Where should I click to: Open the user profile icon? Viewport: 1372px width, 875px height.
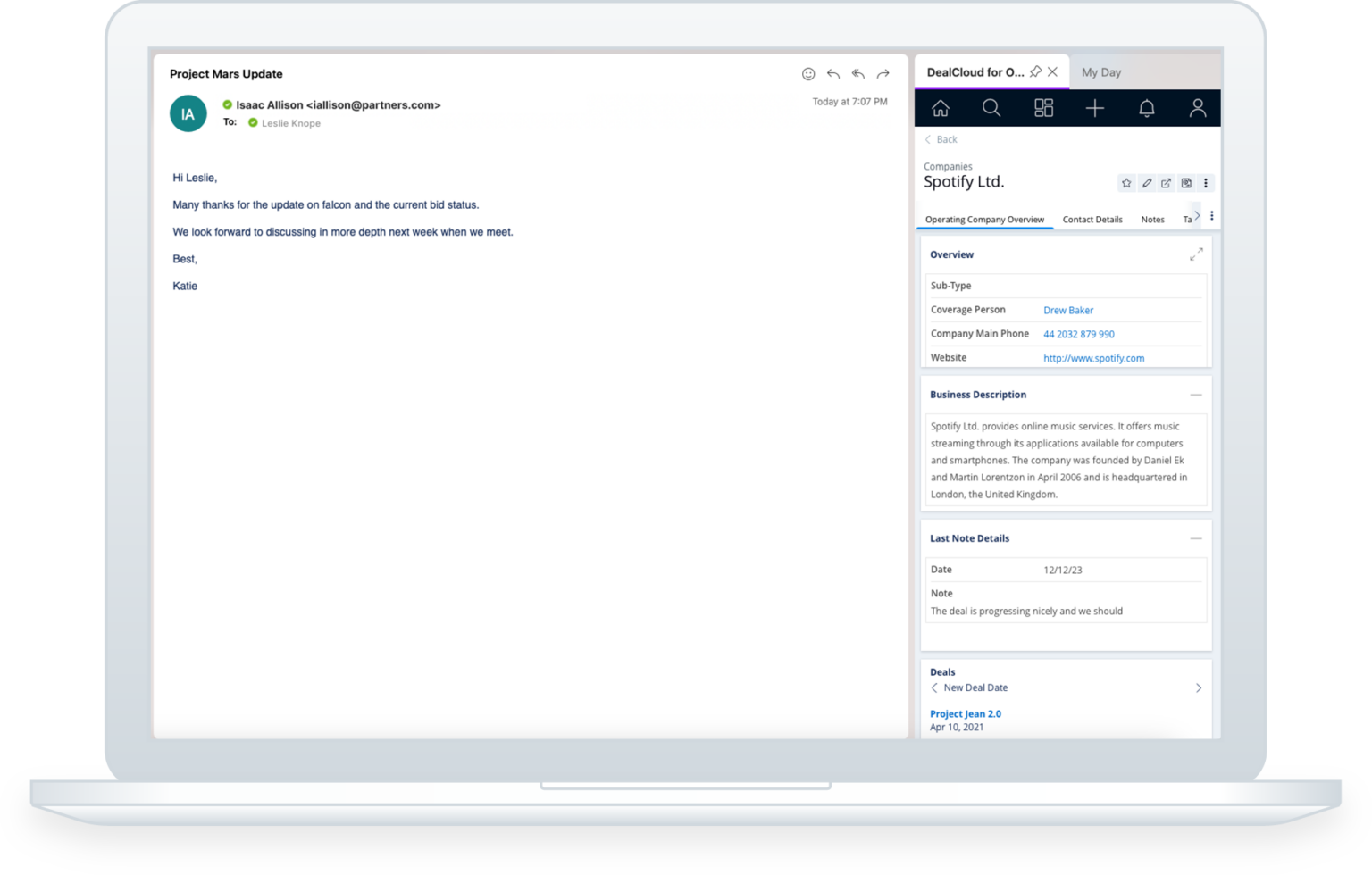tap(1198, 108)
